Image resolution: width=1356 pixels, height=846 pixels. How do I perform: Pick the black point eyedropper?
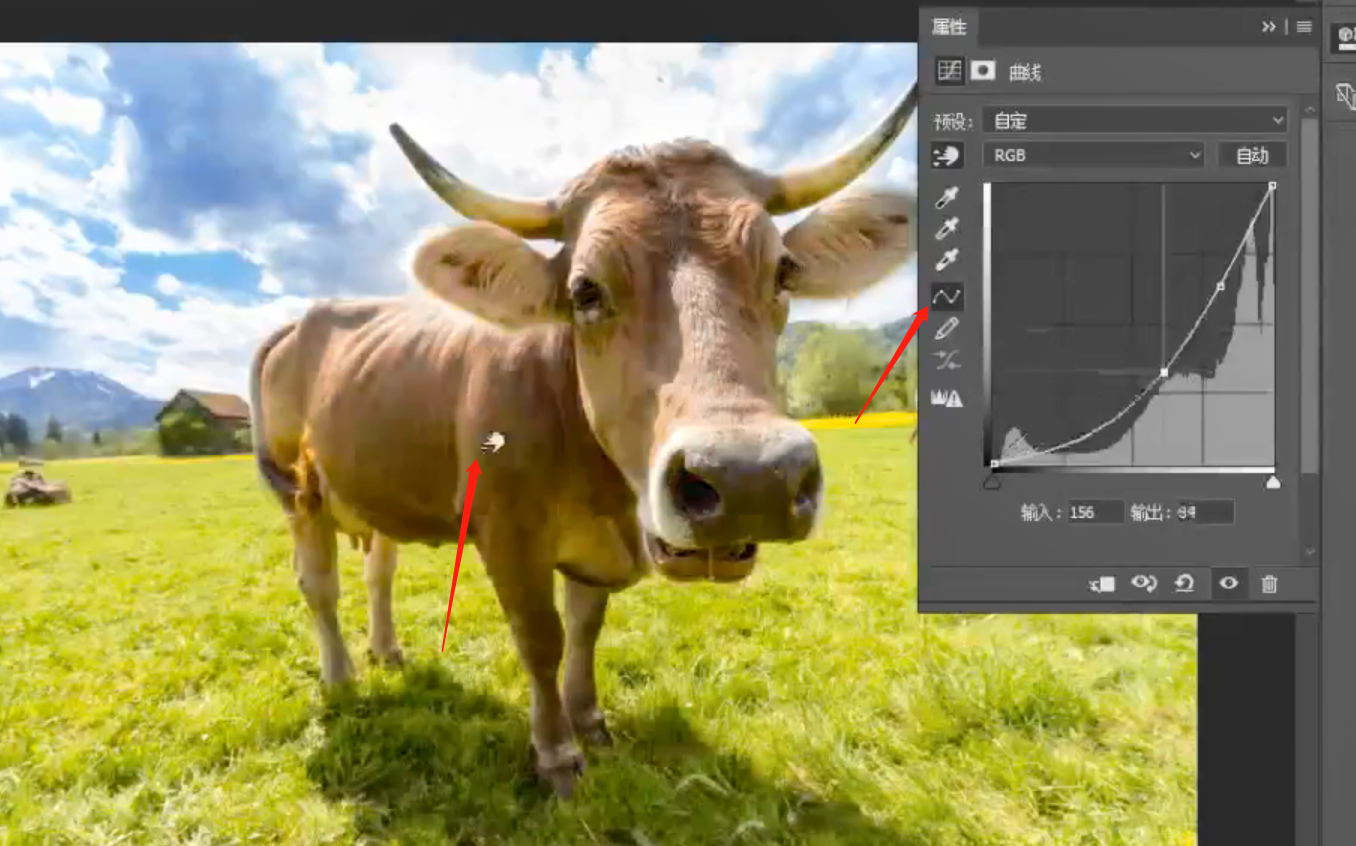(x=946, y=198)
